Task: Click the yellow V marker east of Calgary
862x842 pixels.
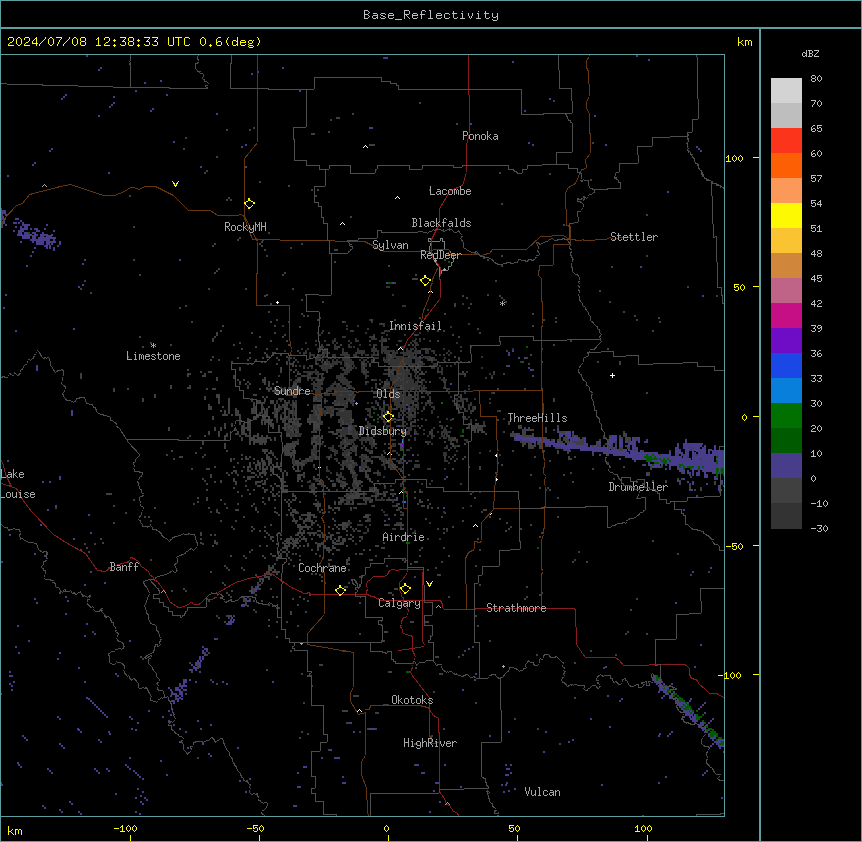Action: 429,584
